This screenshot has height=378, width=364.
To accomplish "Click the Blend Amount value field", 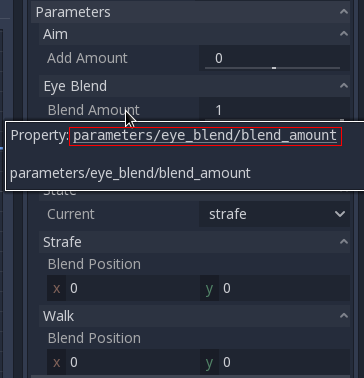I will [275, 110].
